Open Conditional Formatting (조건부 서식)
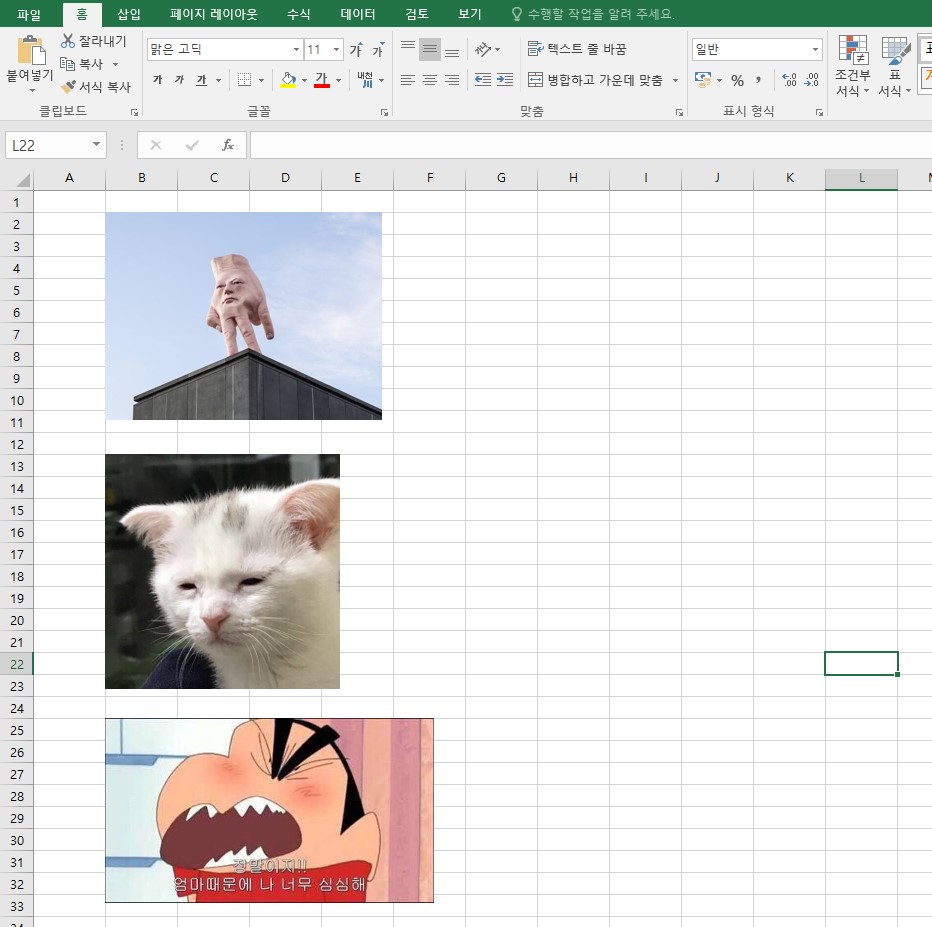Image resolution: width=932 pixels, height=927 pixels. pos(852,66)
